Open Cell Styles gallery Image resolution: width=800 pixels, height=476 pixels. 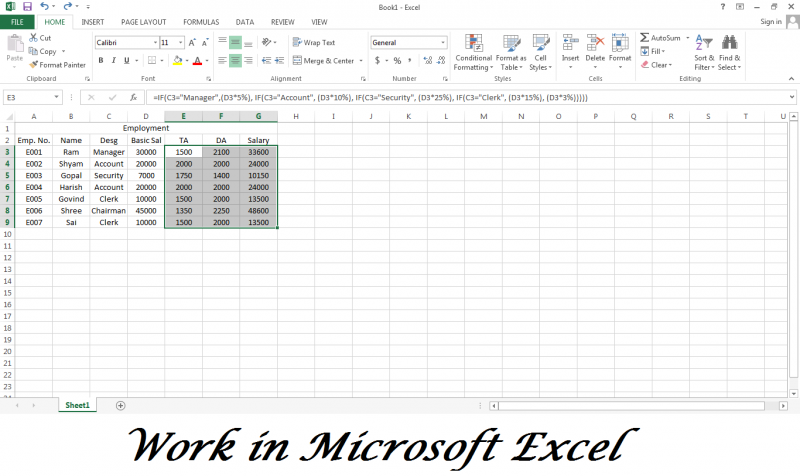[x=540, y=53]
